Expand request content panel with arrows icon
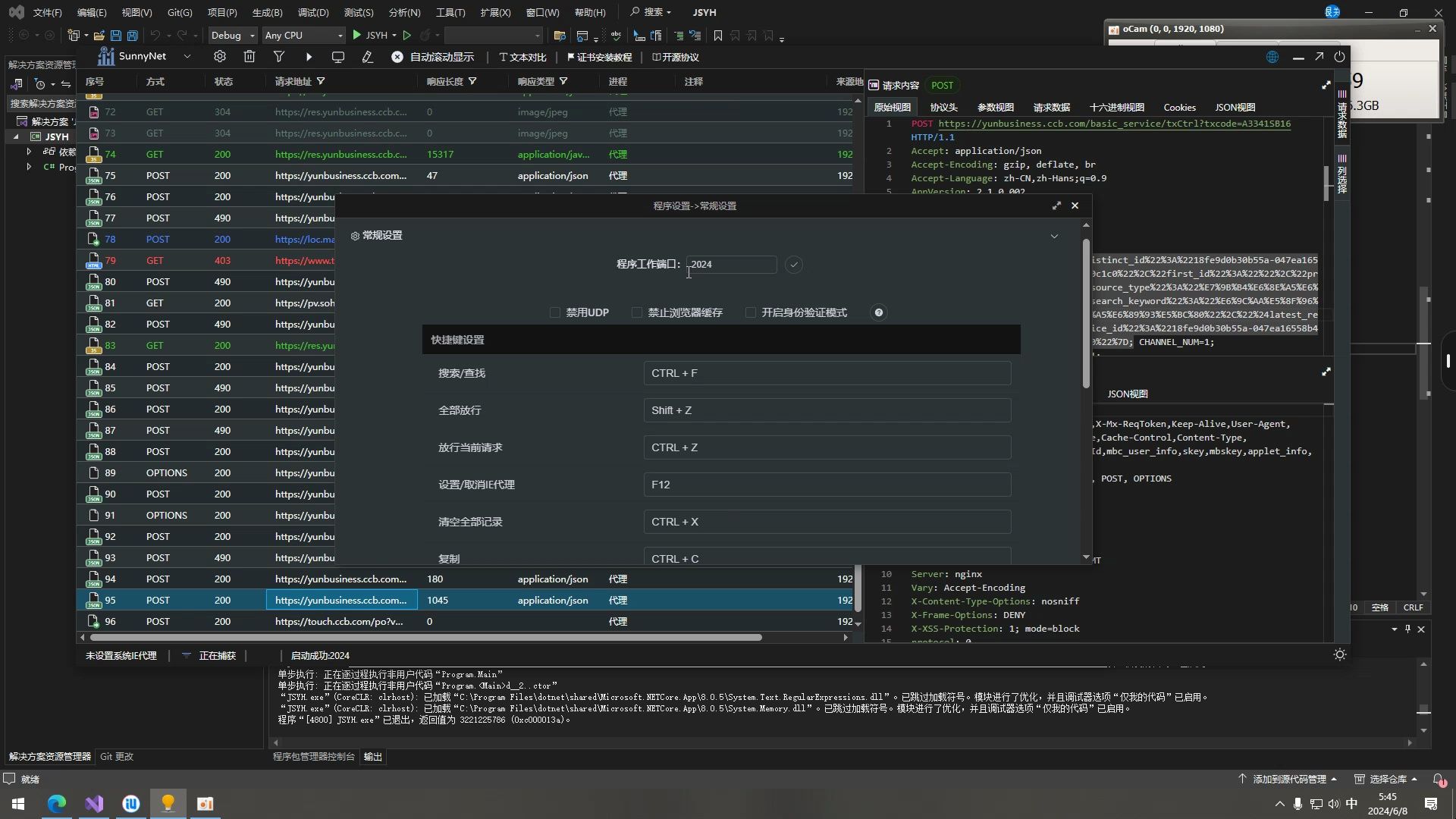 click(1326, 85)
